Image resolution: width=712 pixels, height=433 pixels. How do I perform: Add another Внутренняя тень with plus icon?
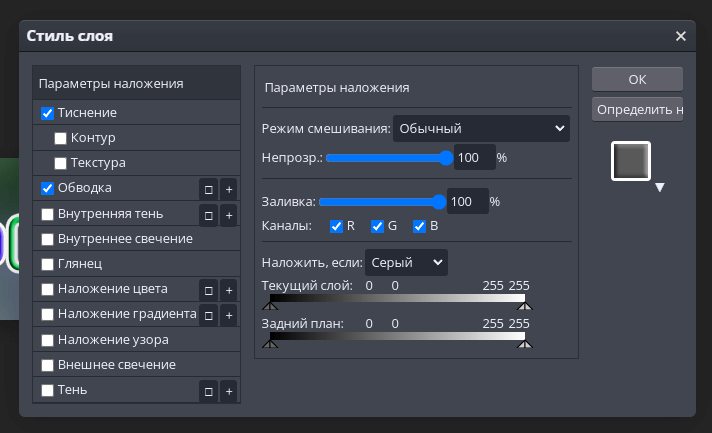point(229,215)
